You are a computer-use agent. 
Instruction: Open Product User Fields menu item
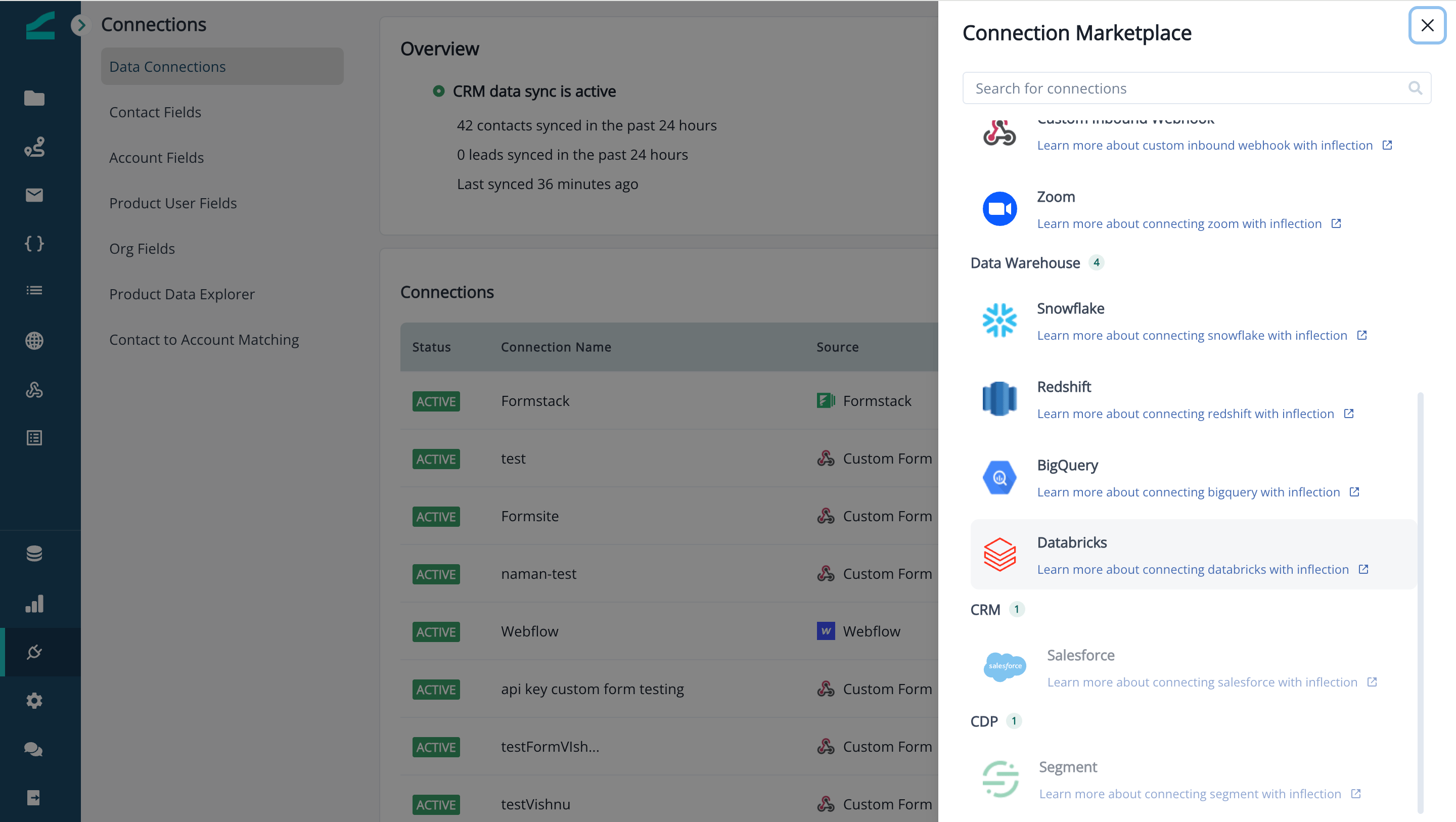click(173, 203)
